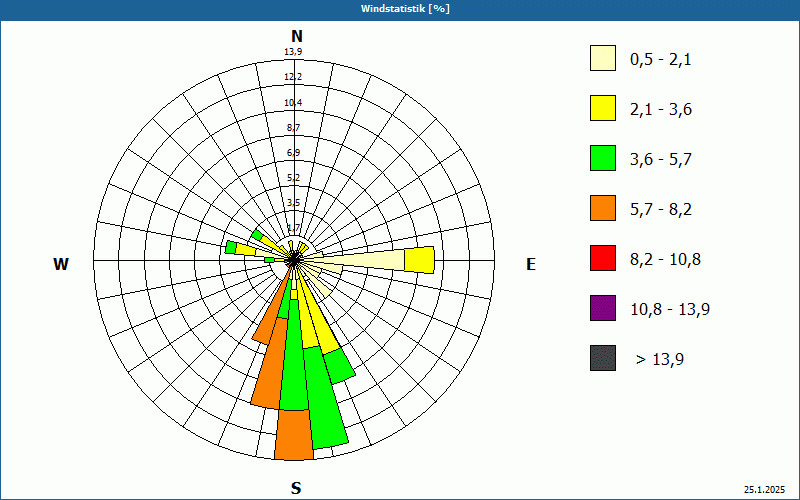Click the yellow tip of the east wind bar
This screenshot has width=800, height=500.
point(419,260)
